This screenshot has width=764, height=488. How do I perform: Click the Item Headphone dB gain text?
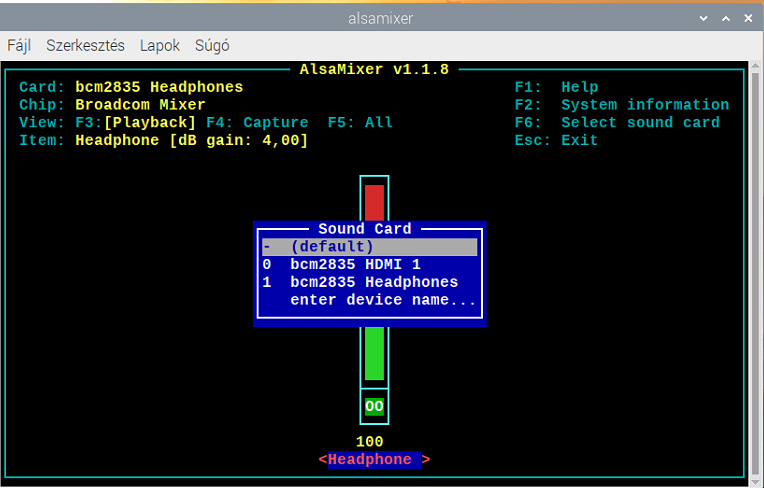(191, 140)
